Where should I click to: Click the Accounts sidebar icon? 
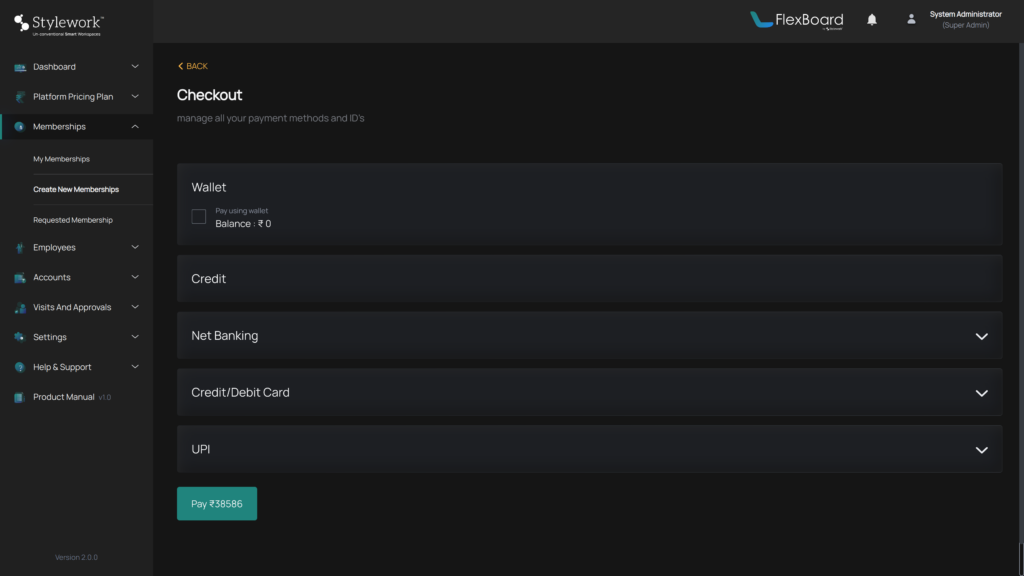(x=20, y=278)
